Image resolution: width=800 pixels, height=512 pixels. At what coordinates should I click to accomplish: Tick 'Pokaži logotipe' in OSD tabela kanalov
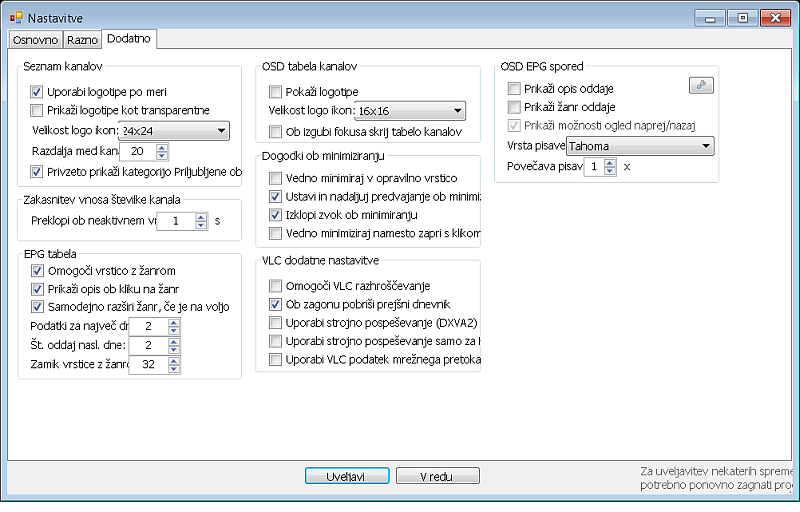pyautogui.click(x=277, y=91)
